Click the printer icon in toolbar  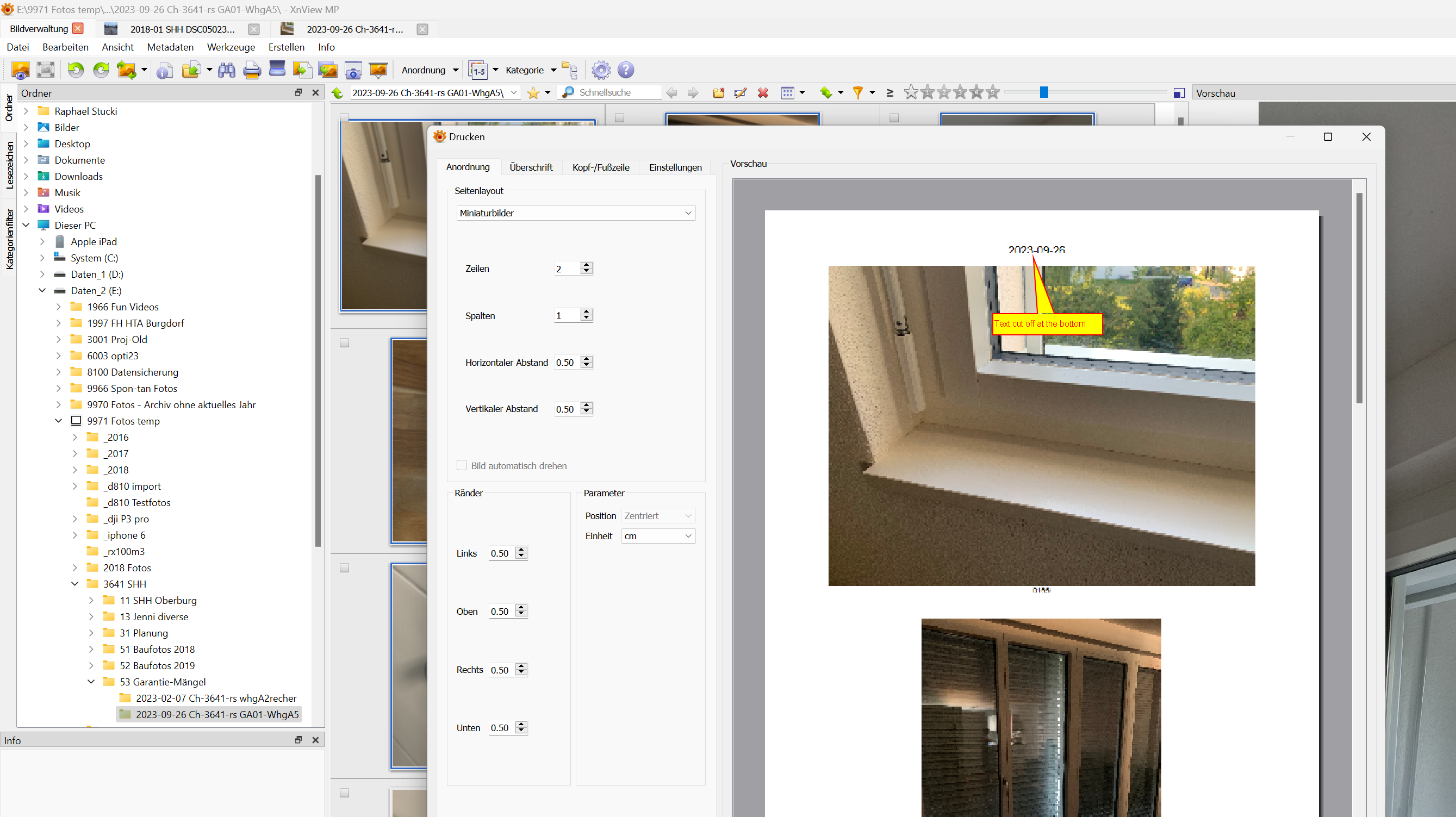tap(252, 70)
